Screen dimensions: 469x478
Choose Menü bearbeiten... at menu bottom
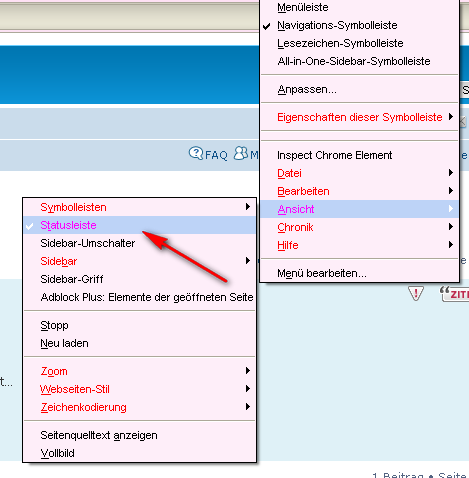(359, 273)
